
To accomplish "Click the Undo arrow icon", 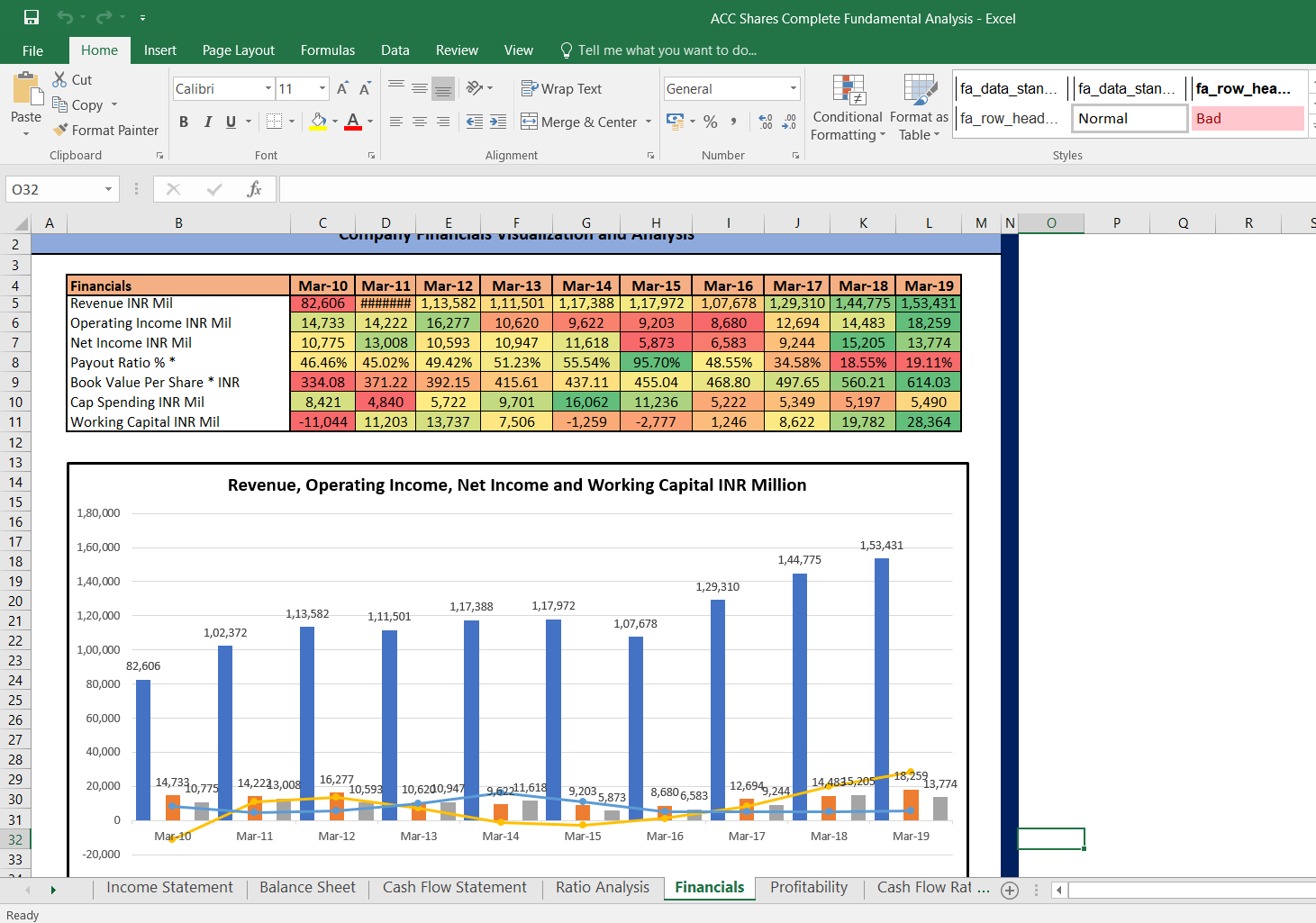I will (x=64, y=17).
